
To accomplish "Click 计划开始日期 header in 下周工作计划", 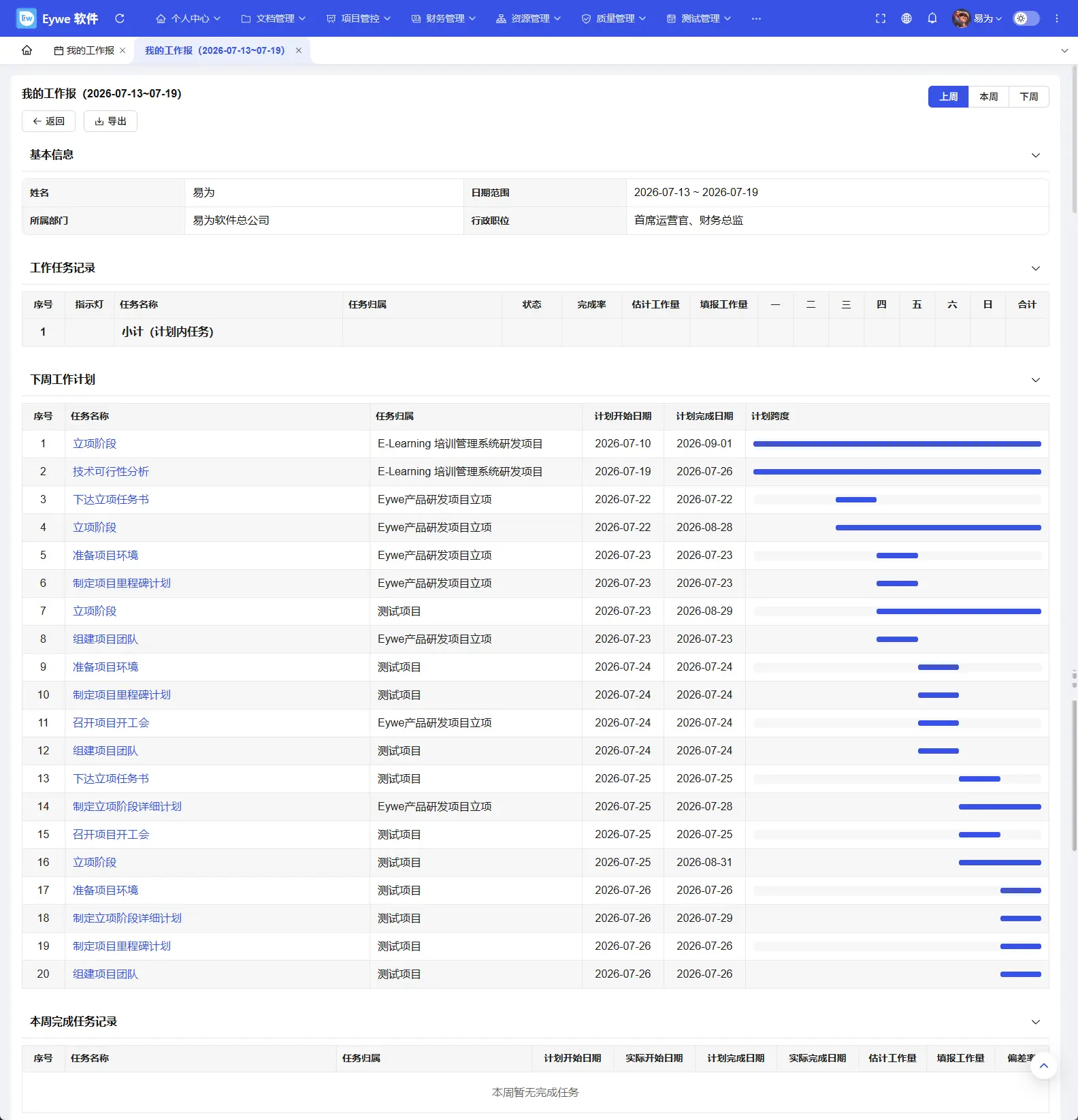I will pos(623,416).
